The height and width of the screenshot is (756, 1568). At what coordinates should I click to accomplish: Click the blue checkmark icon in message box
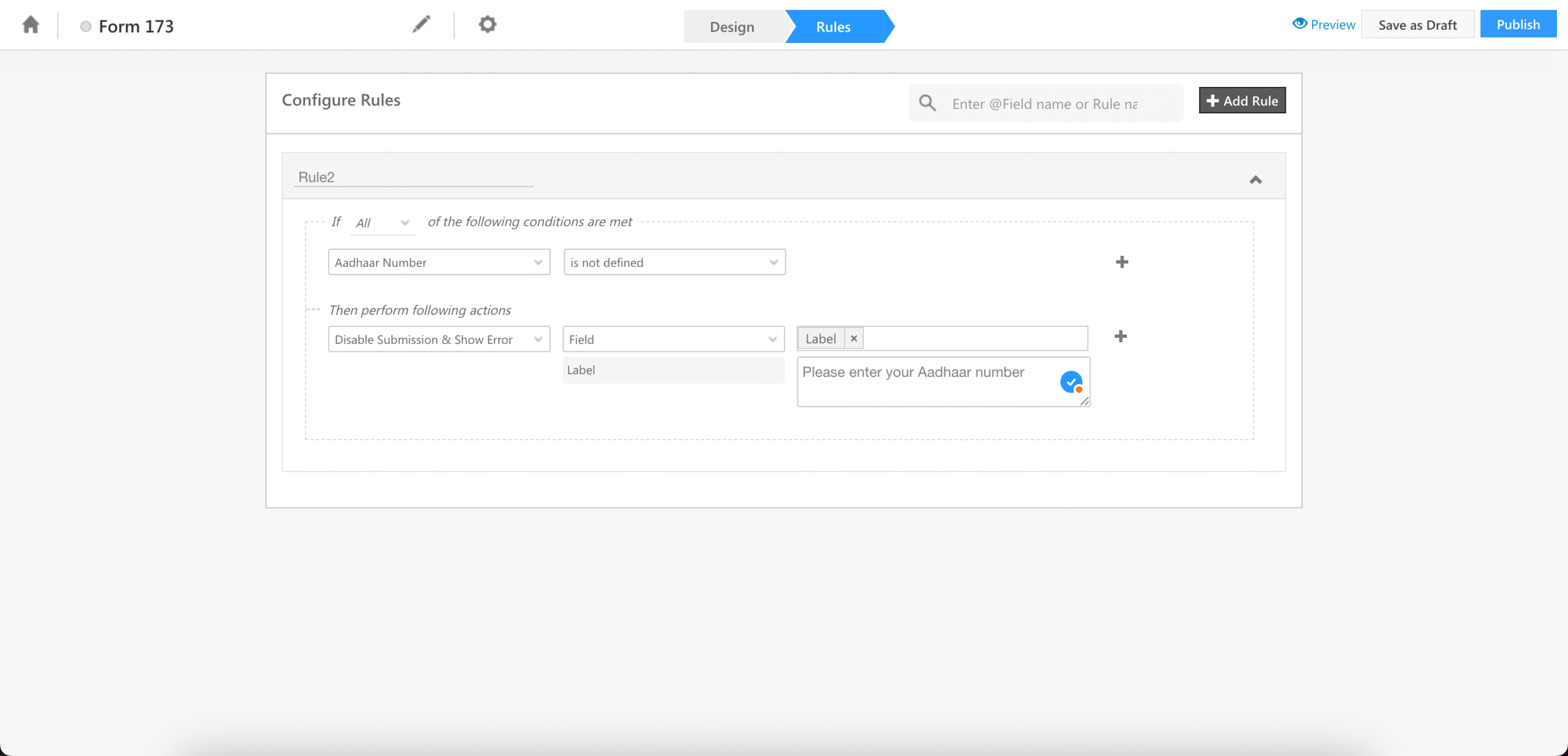(x=1071, y=382)
